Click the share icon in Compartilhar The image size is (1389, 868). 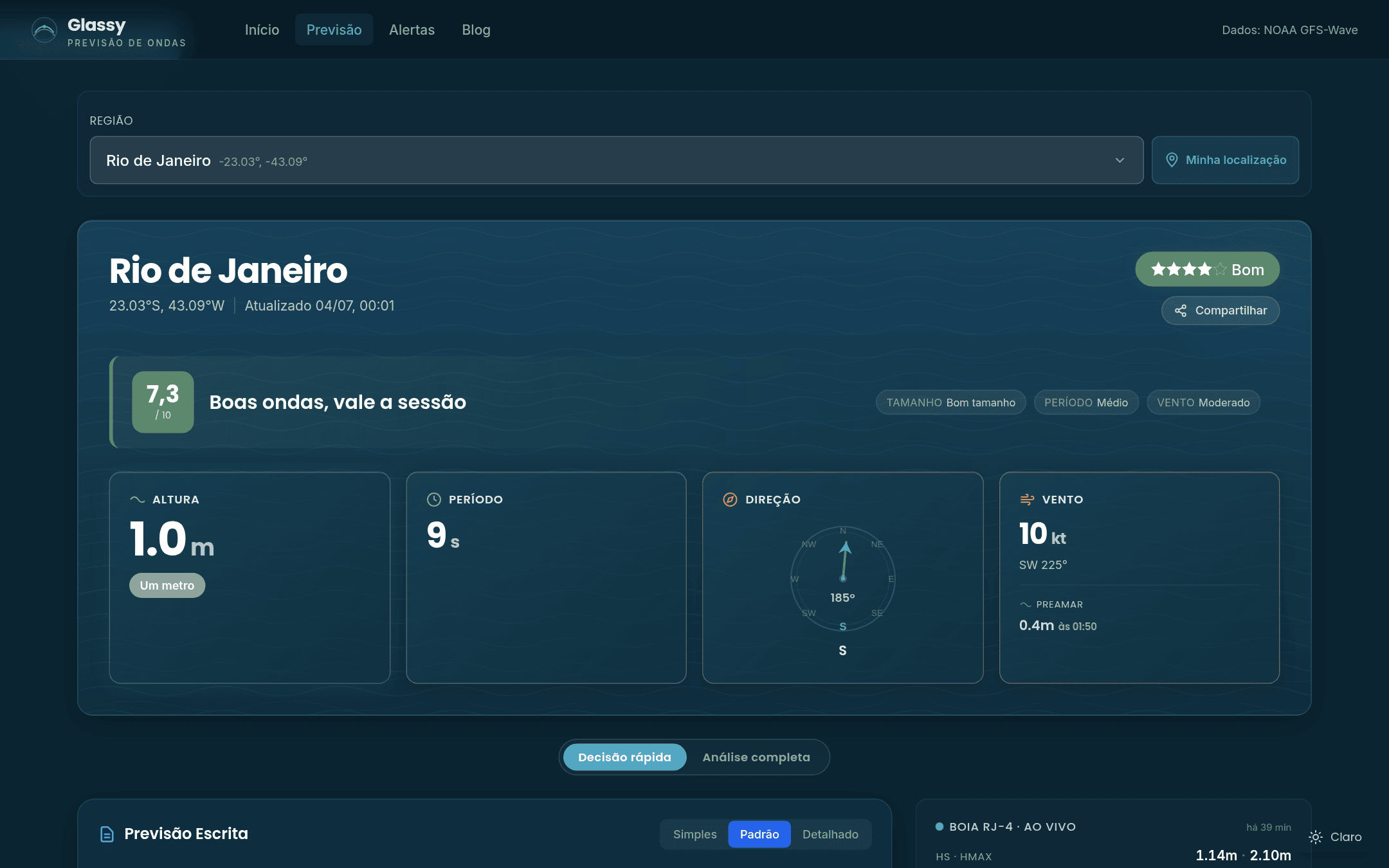1181,311
